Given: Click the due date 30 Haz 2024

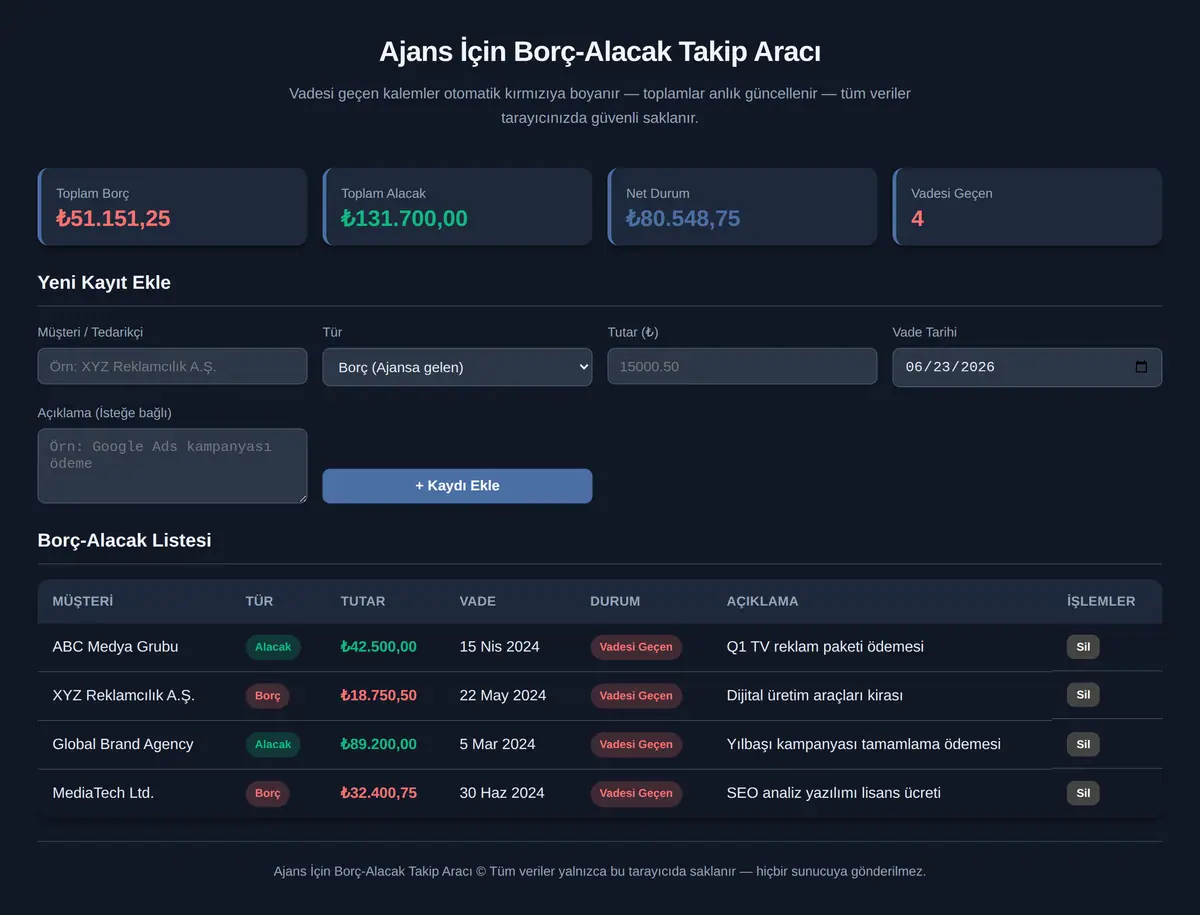Looking at the screenshot, I should (x=502, y=793).
